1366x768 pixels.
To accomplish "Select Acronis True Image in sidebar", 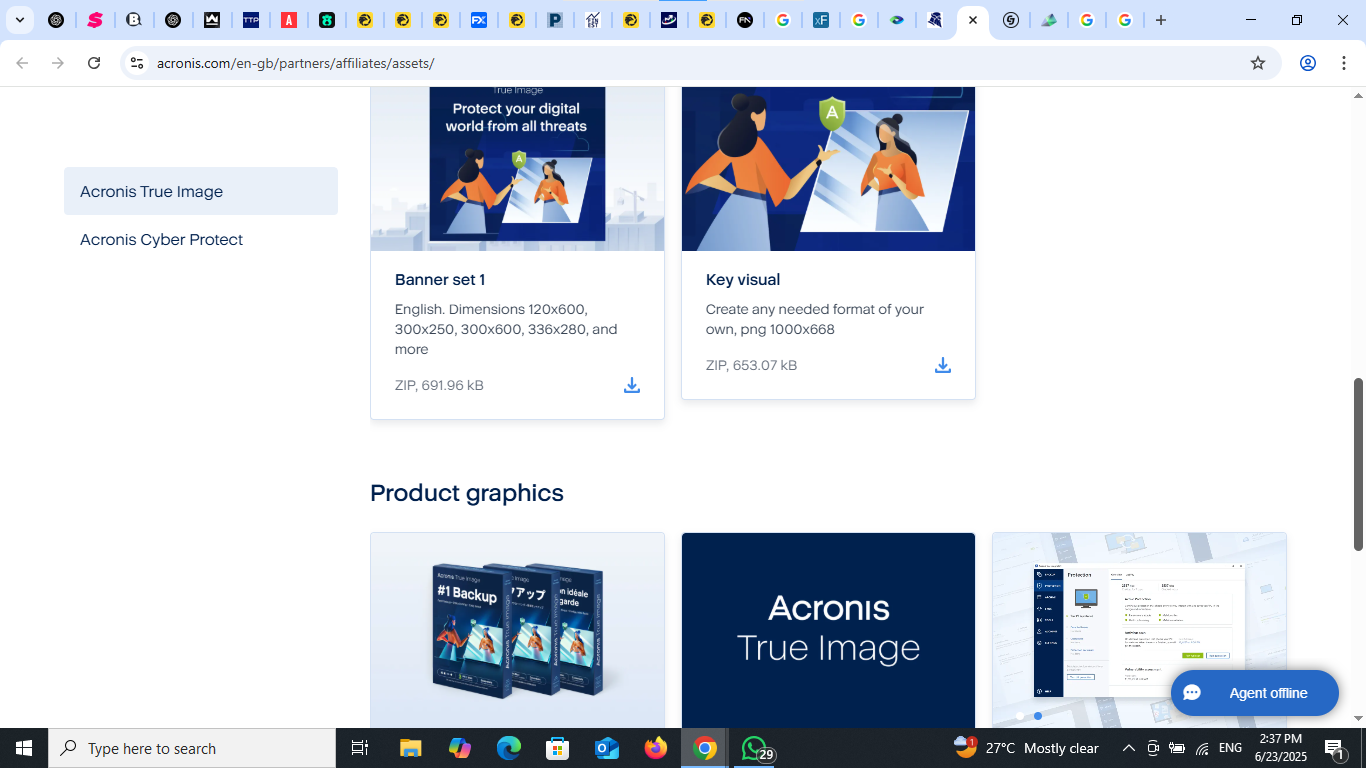I will point(201,191).
